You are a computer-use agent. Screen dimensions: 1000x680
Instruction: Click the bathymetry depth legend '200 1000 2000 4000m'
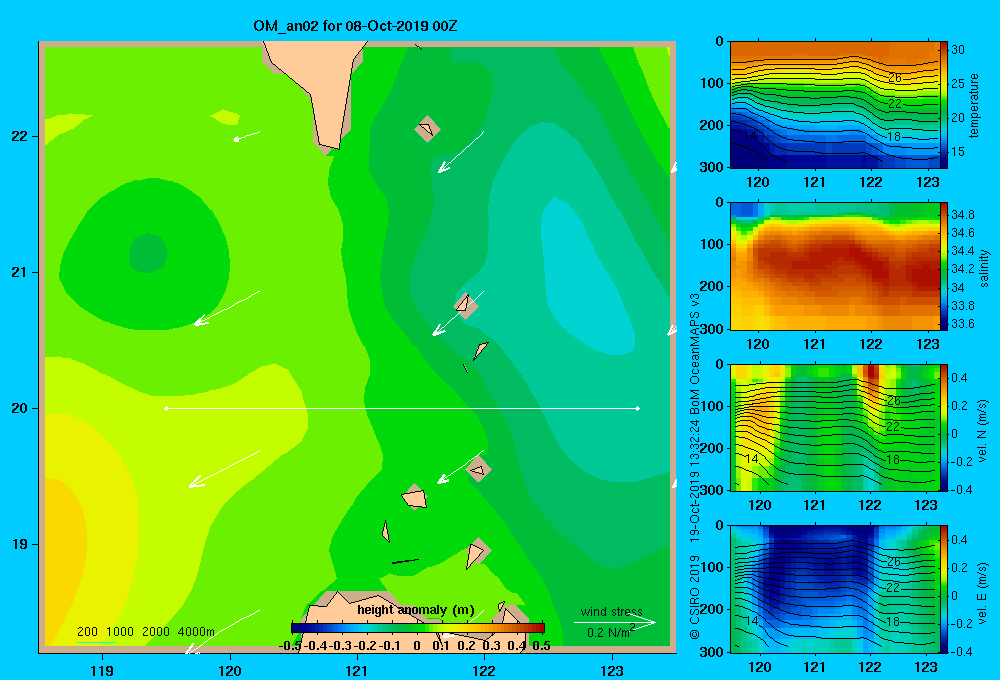click(x=146, y=632)
